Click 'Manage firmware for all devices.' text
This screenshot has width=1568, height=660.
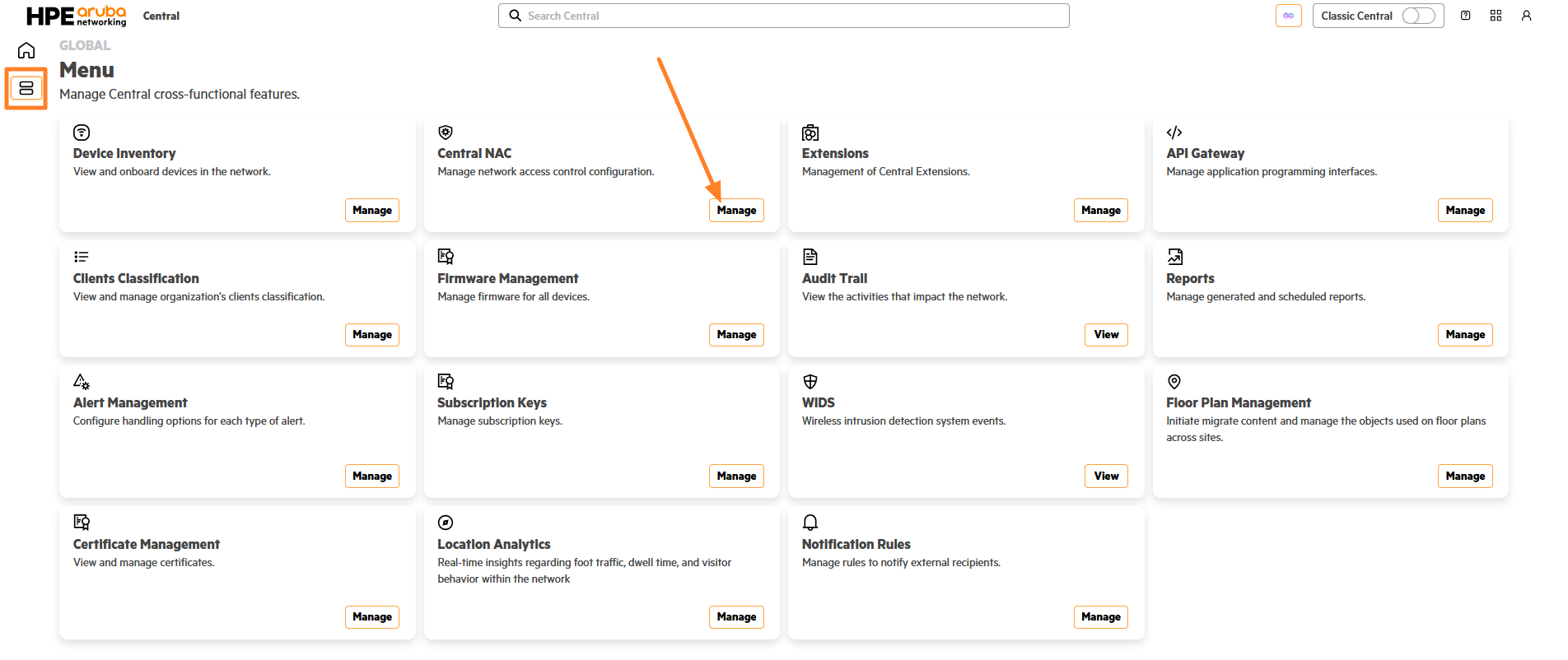point(513,297)
